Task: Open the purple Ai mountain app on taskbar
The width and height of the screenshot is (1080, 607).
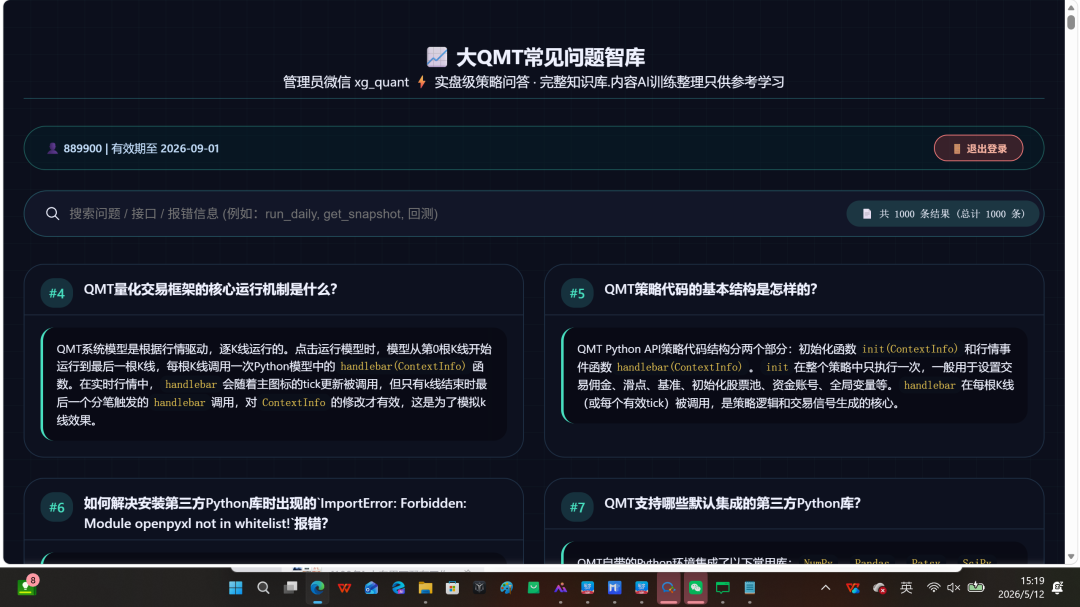Action: click(x=560, y=588)
